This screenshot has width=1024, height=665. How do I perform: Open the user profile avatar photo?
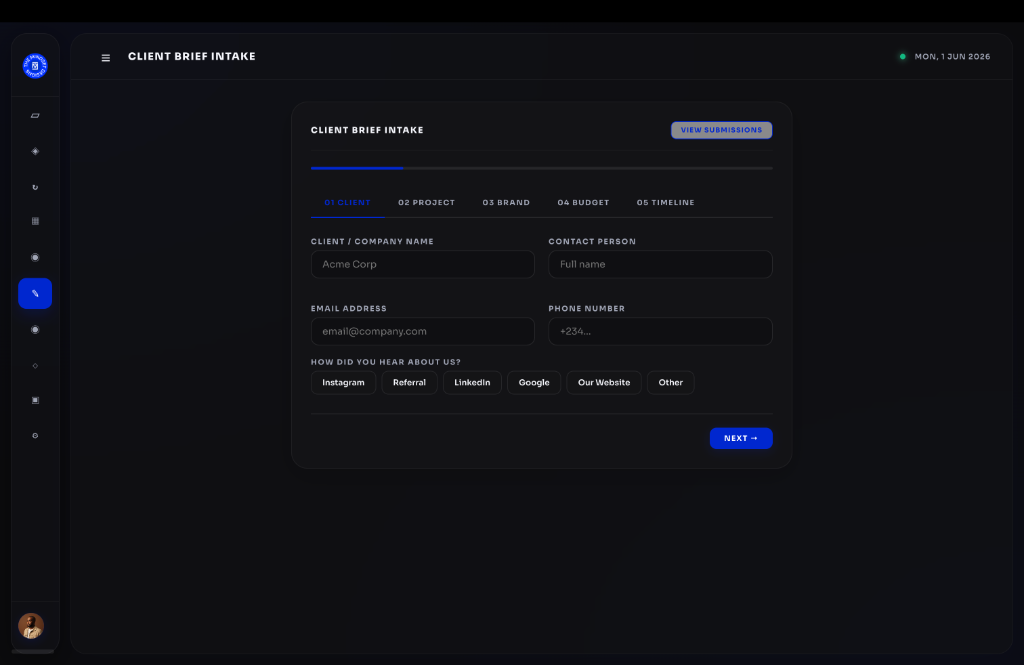coord(31,626)
